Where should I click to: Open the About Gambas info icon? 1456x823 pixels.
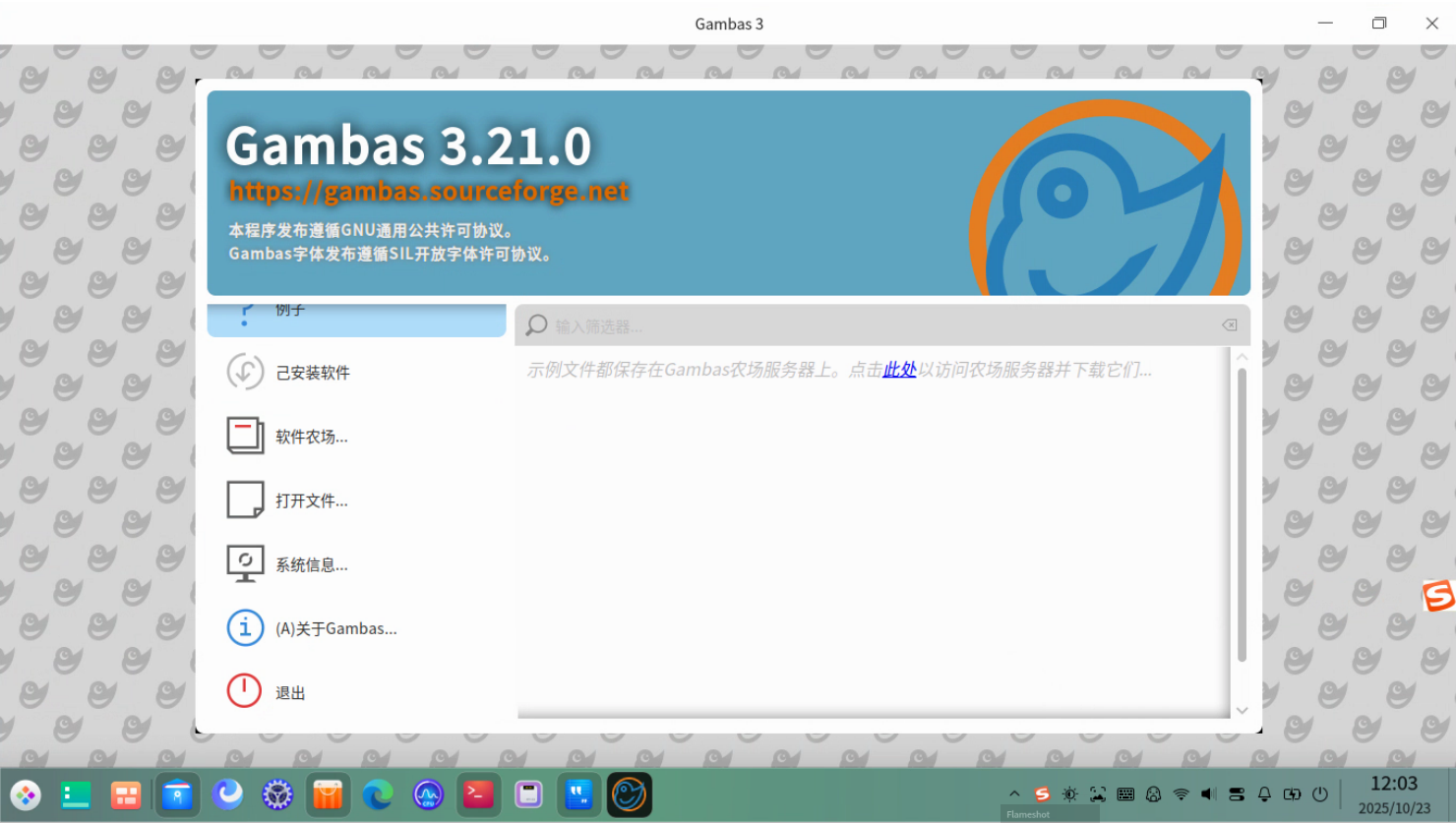tap(245, 627)
